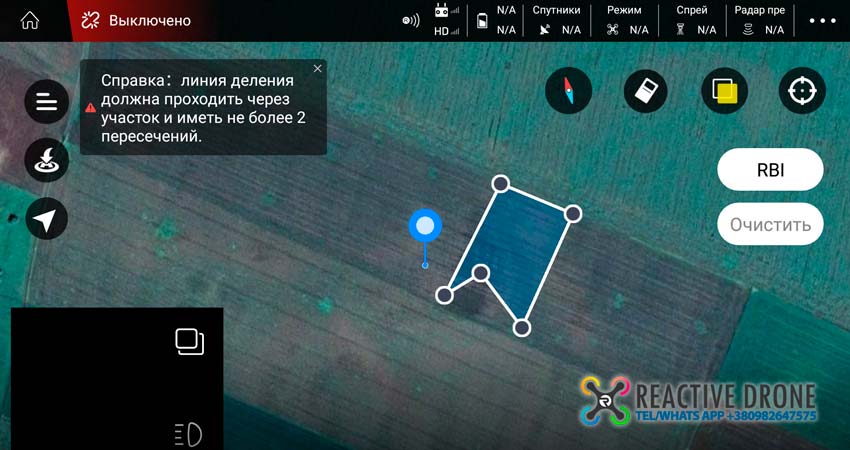Open the hamburger menu on the left
Viewport: 850px width, 450px height.
46,101
